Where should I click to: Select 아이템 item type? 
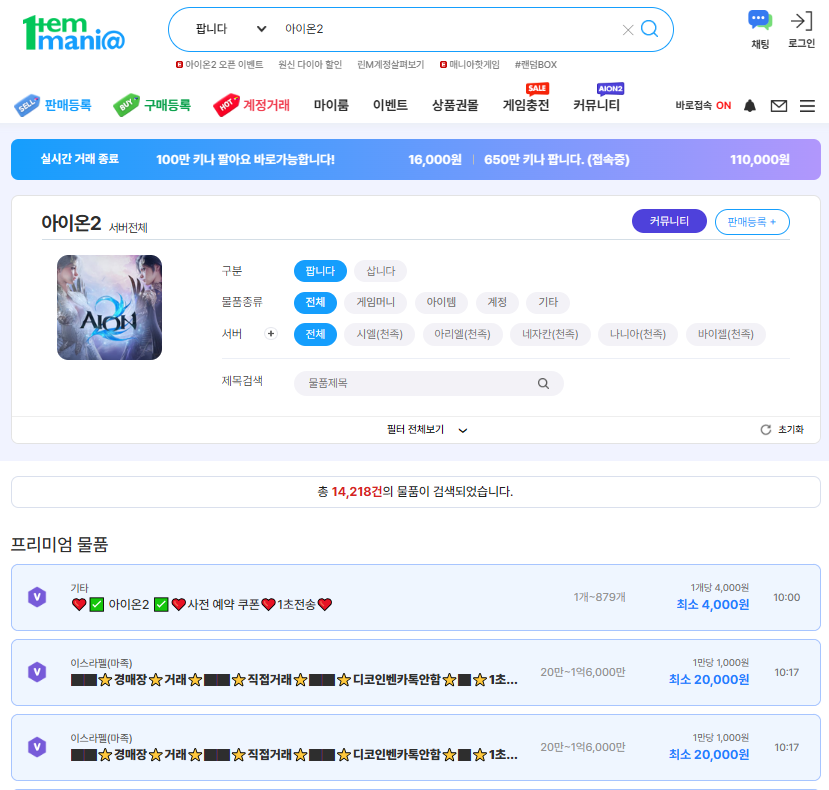coord(441,302)
